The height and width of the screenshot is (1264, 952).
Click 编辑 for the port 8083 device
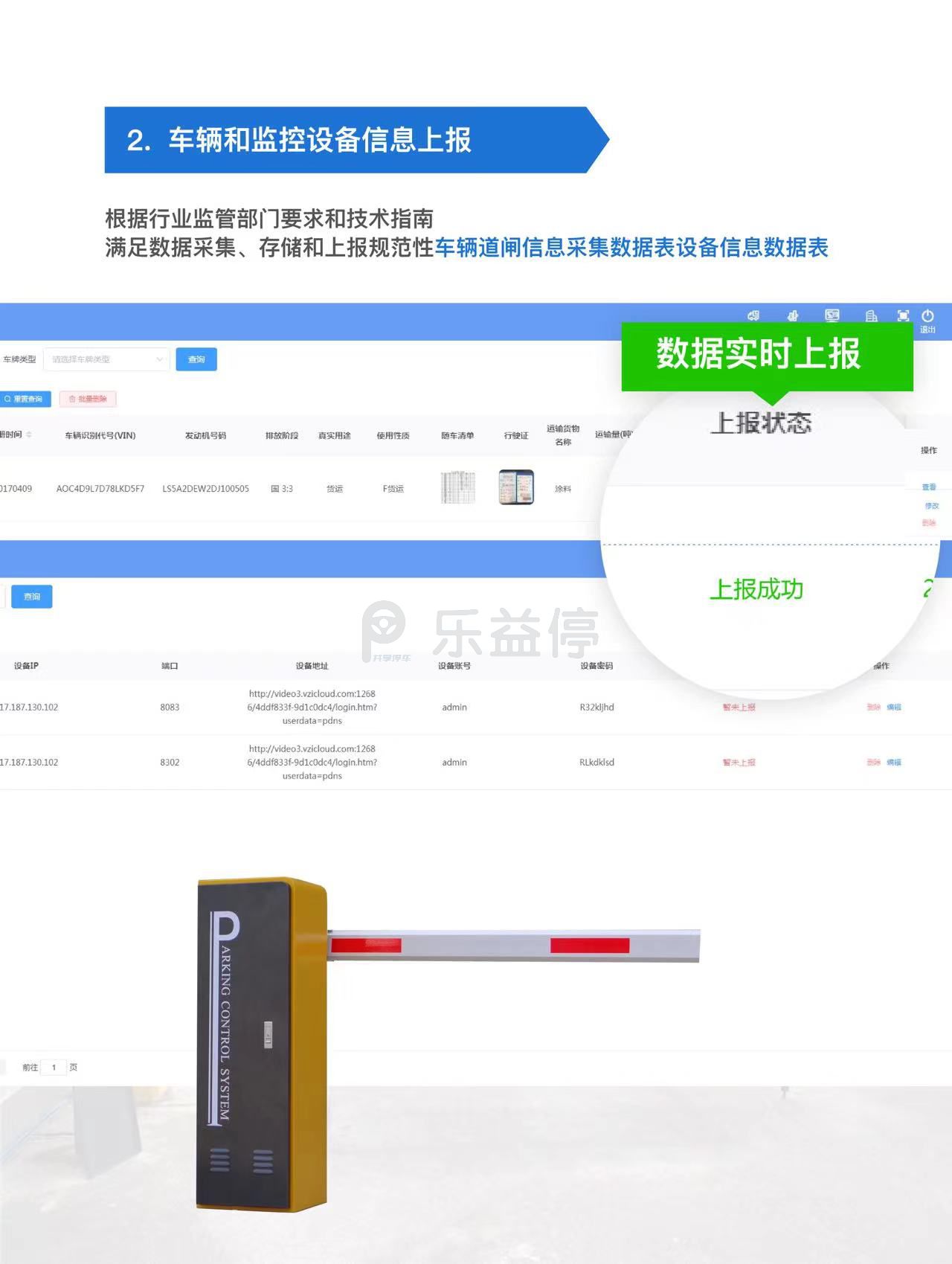pyautogui.click(x=894, y=707)
